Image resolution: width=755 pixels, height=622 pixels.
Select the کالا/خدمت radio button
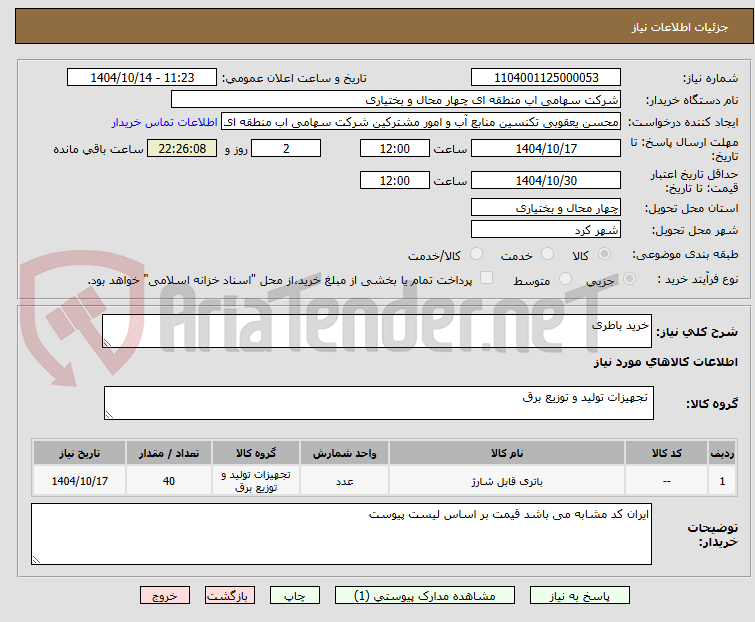[476, 254]
